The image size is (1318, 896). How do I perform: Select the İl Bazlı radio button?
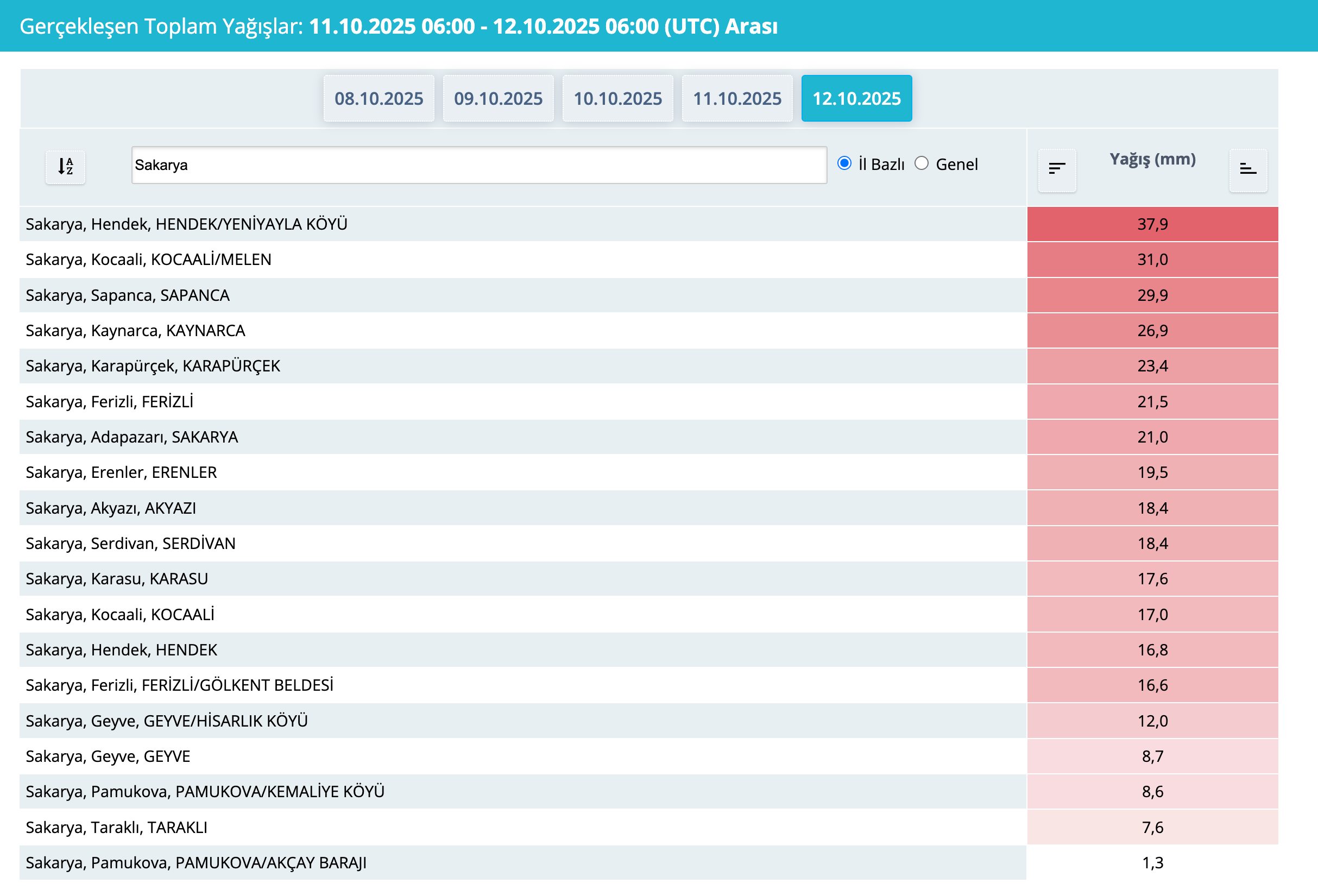[x=844, y=163]
